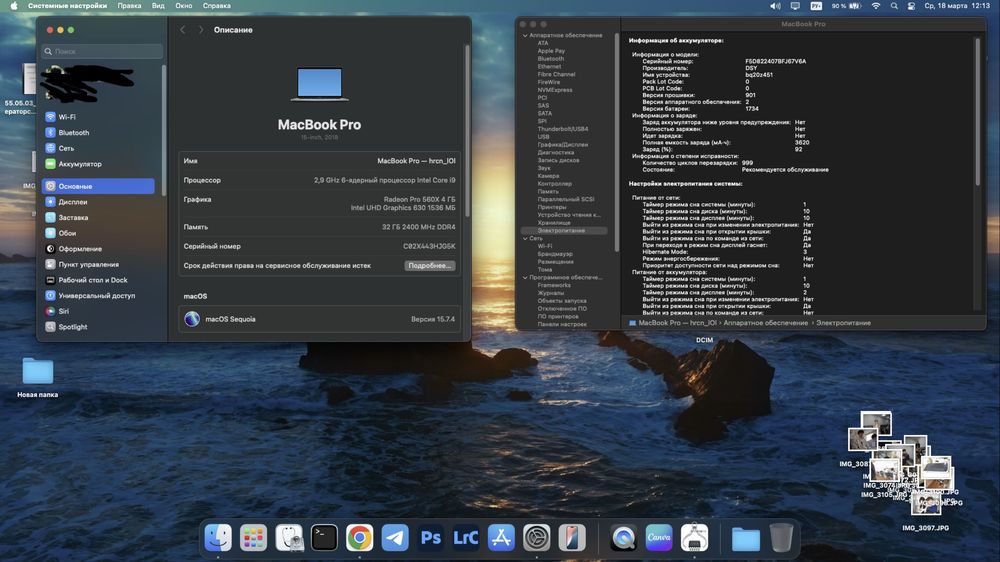1000x562 pixels.
Task: Open the Правка menu
Action: [129, 6]
